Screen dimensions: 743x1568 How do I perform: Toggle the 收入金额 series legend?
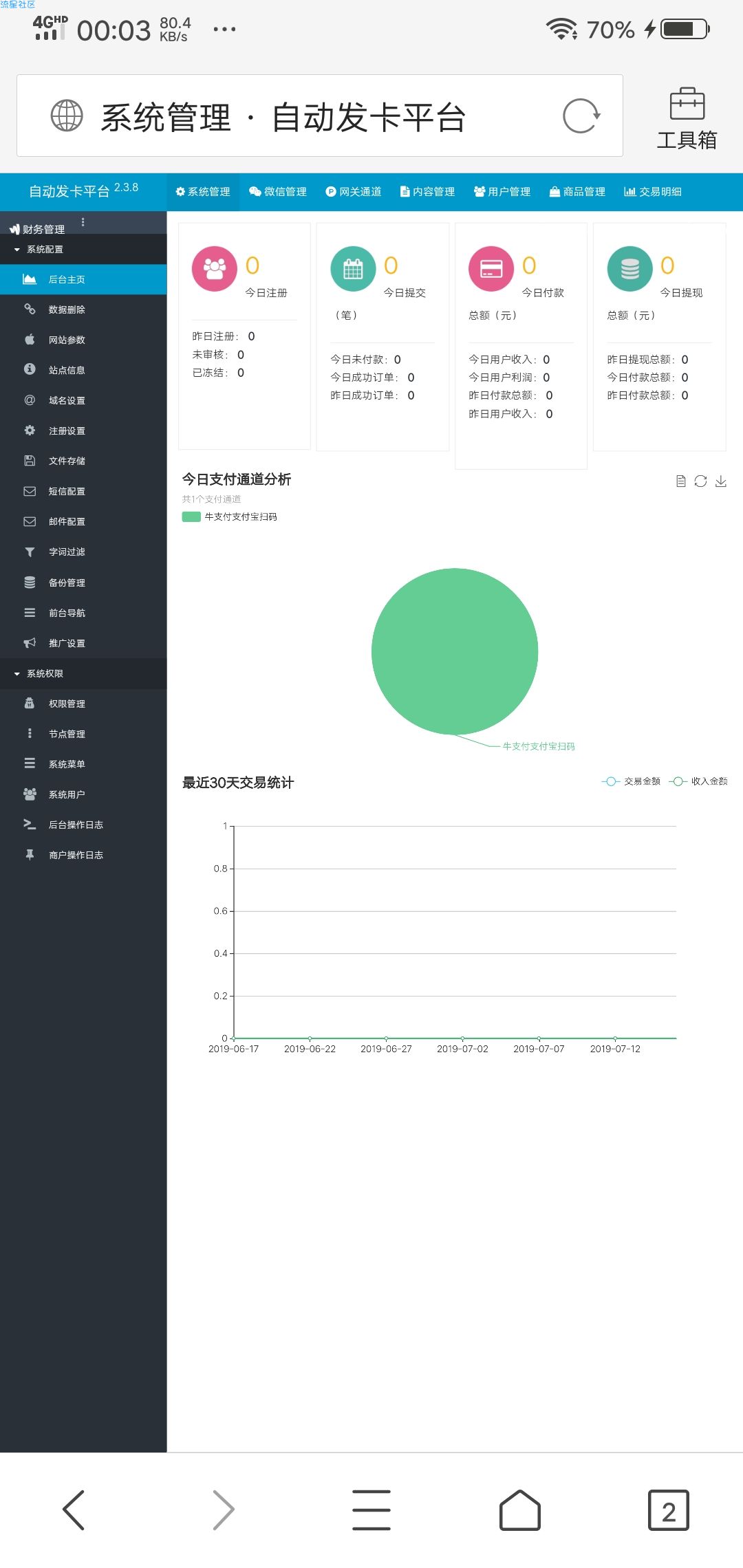click(698, 781)
